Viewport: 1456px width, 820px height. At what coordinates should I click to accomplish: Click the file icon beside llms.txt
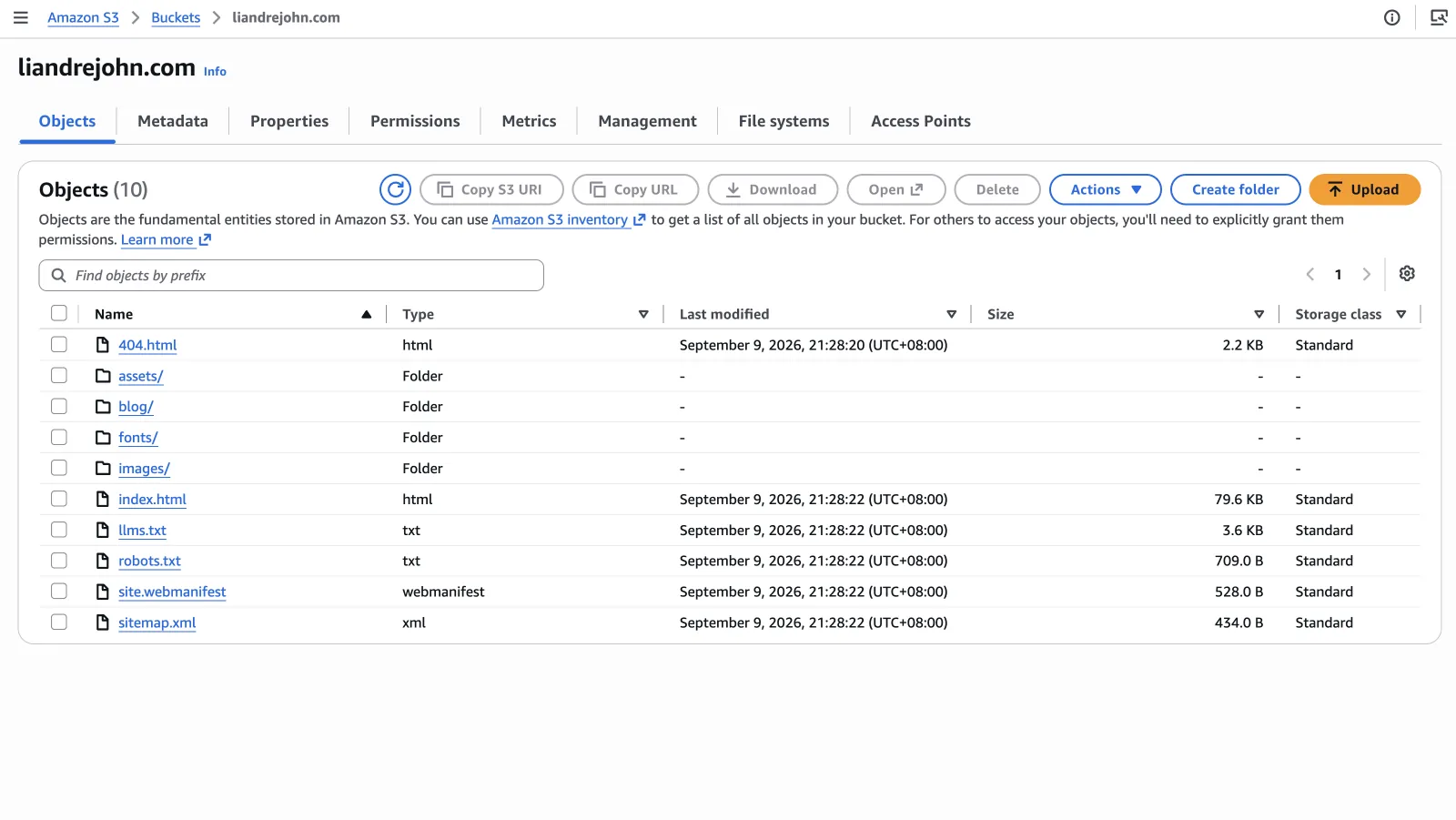click(103, 530)
